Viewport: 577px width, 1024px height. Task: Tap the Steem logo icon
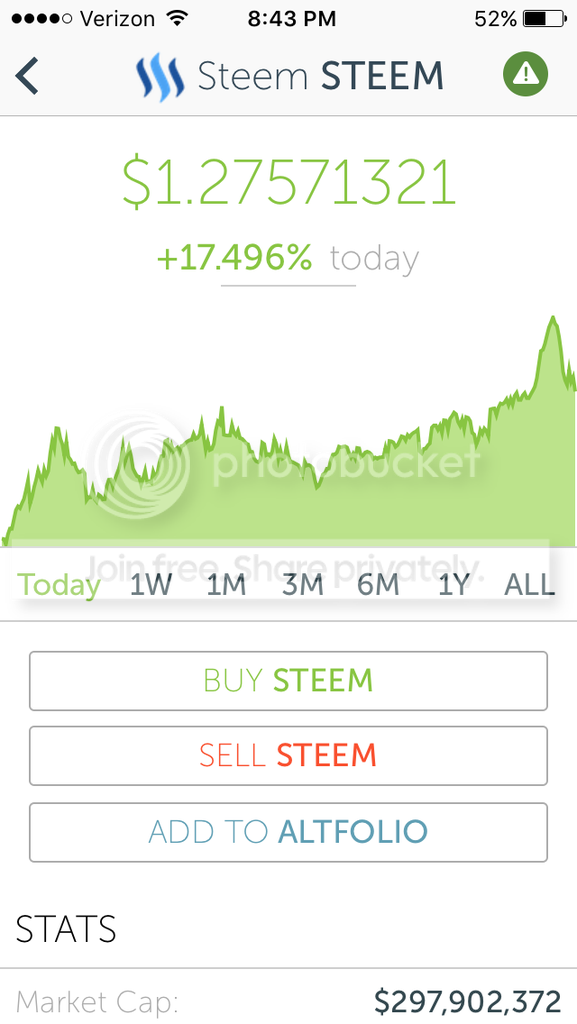[160, 76]
